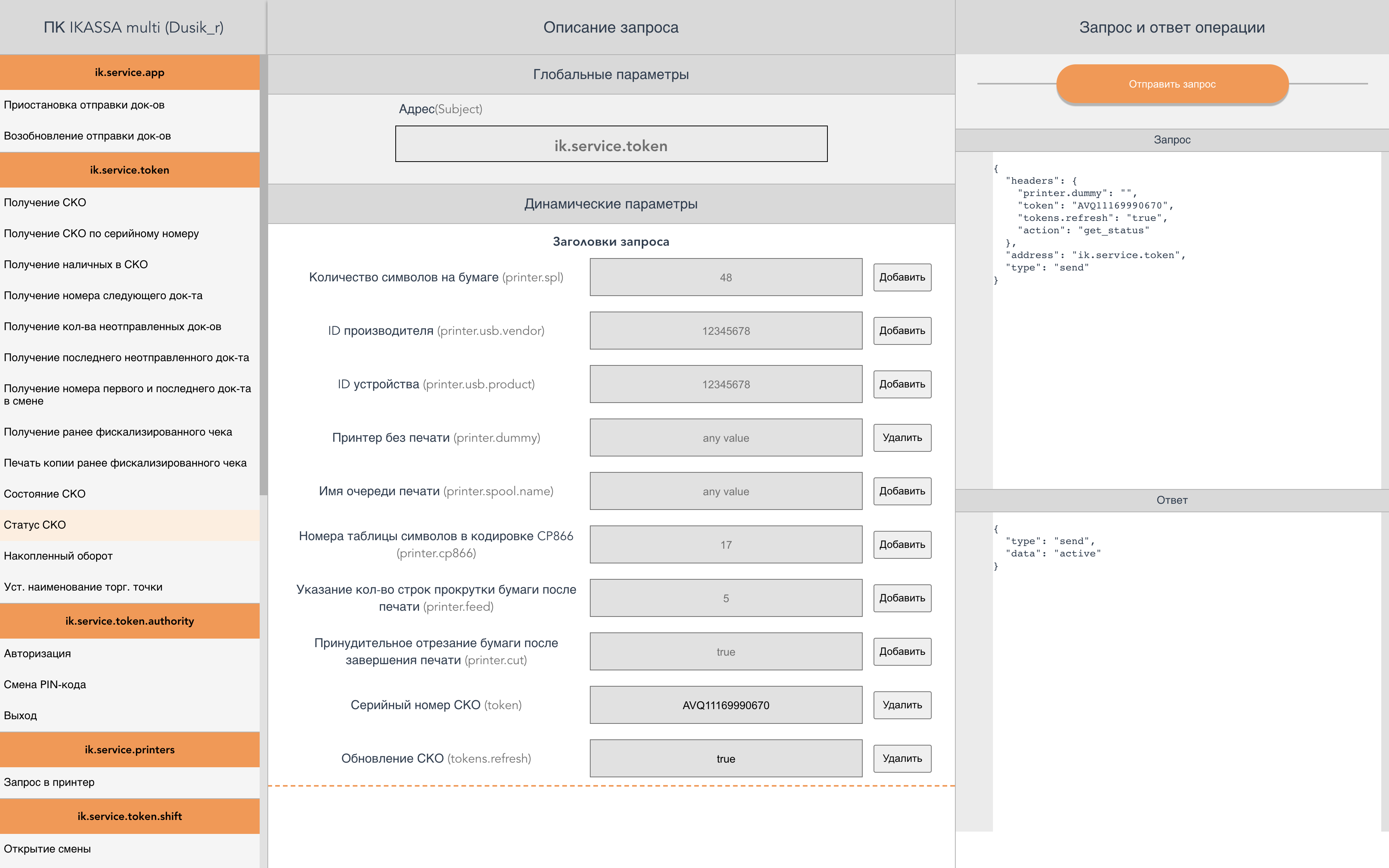The image size is (1389, 868).
Task: Select Получение СКО in sidebar
Action: [45, 203]
